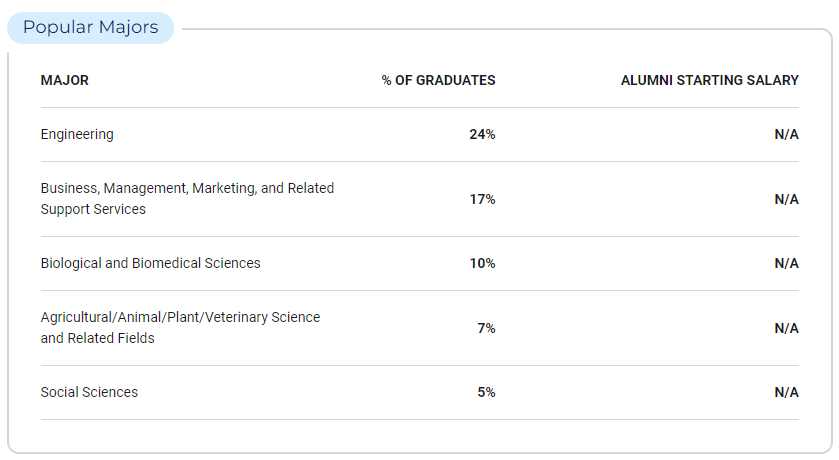Image resolution: width=839 pixels, height=460 pixels.
Task: Click the 5% value for Social Sciences
Action: [x=486, y=392]
